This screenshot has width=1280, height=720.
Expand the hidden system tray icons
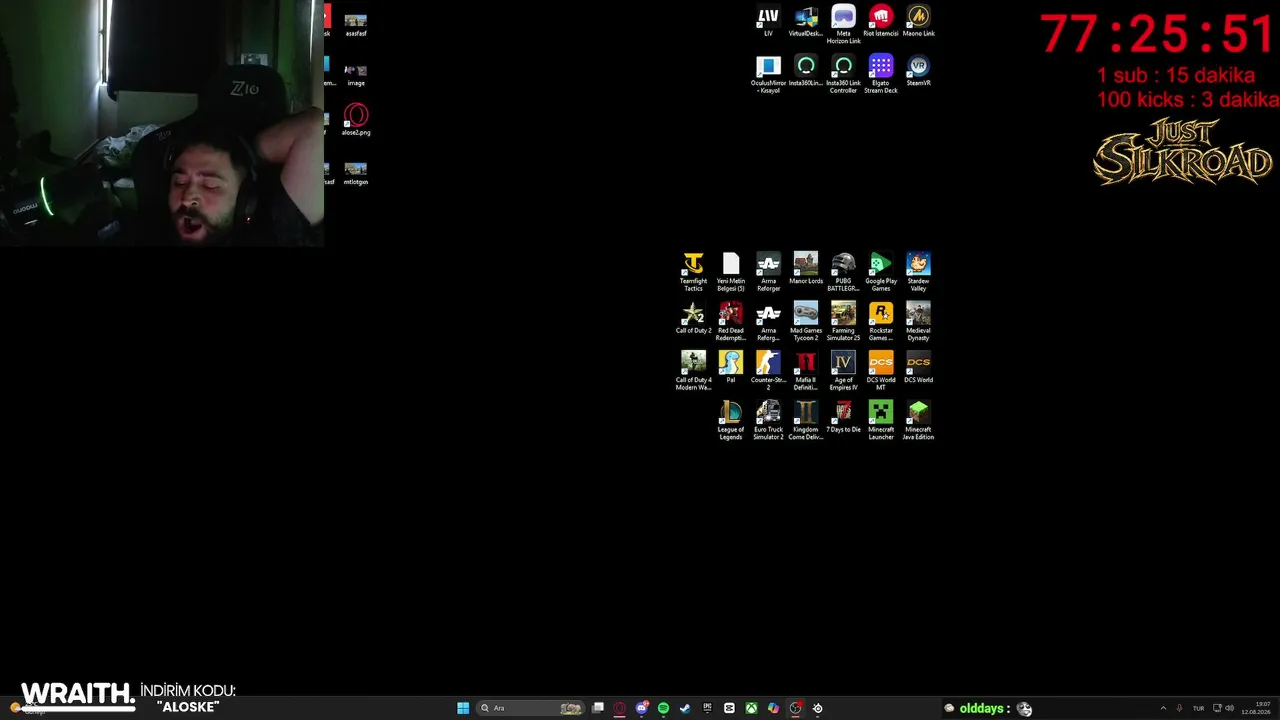click(1163, 708)
